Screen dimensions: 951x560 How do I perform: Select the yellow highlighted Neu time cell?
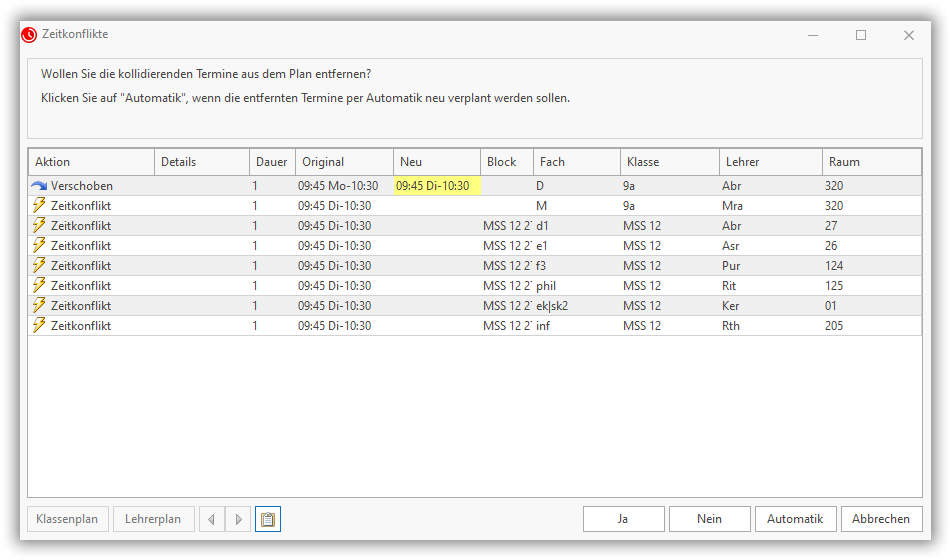[437, 186]
